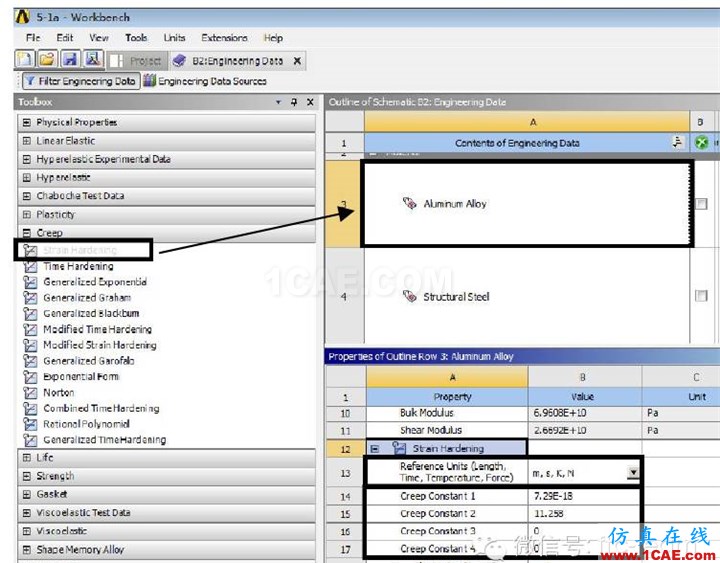This screenshot has width=720, height=563.
Task: Select Generalized Time Hardening icon
Action: pos(30,440)
